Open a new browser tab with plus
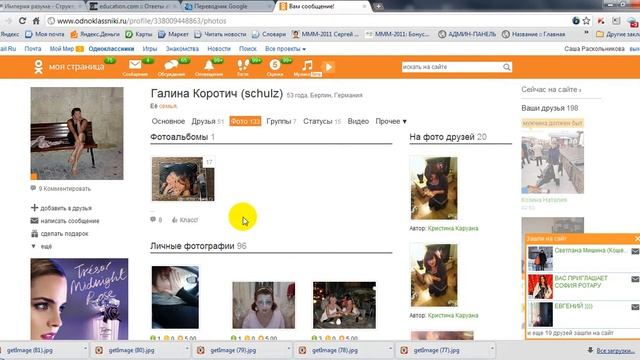The image size is (640, 360). 378,7
